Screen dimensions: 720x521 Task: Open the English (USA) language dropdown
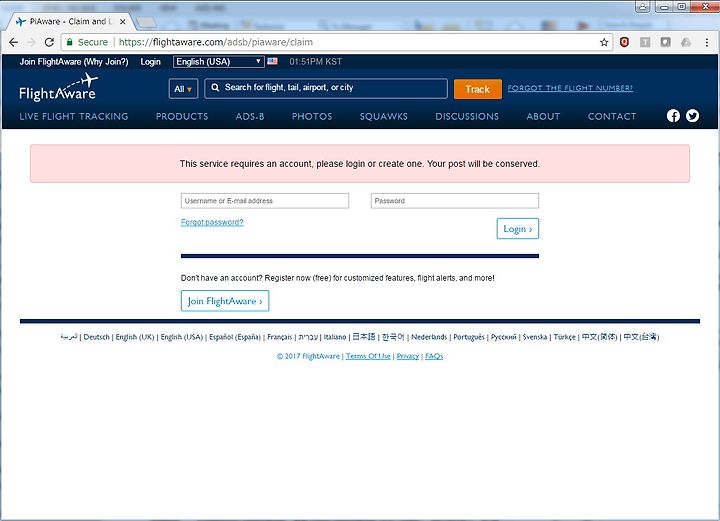pos(219,62)
